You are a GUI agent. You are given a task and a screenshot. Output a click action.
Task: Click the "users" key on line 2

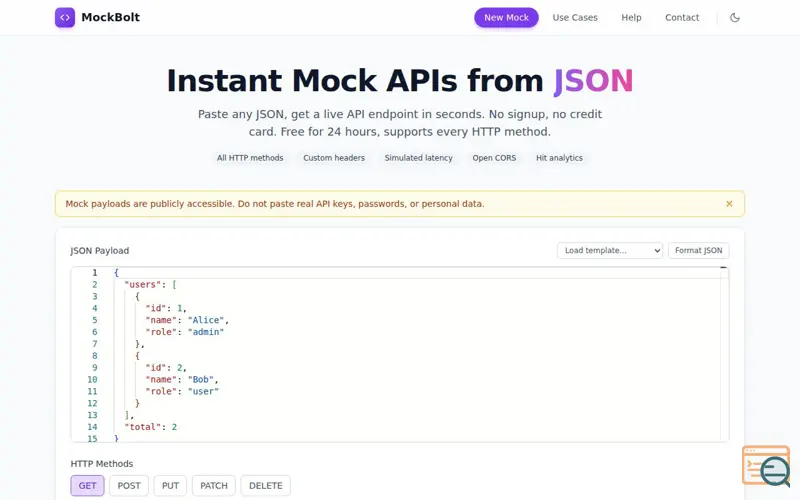(142, 285)
